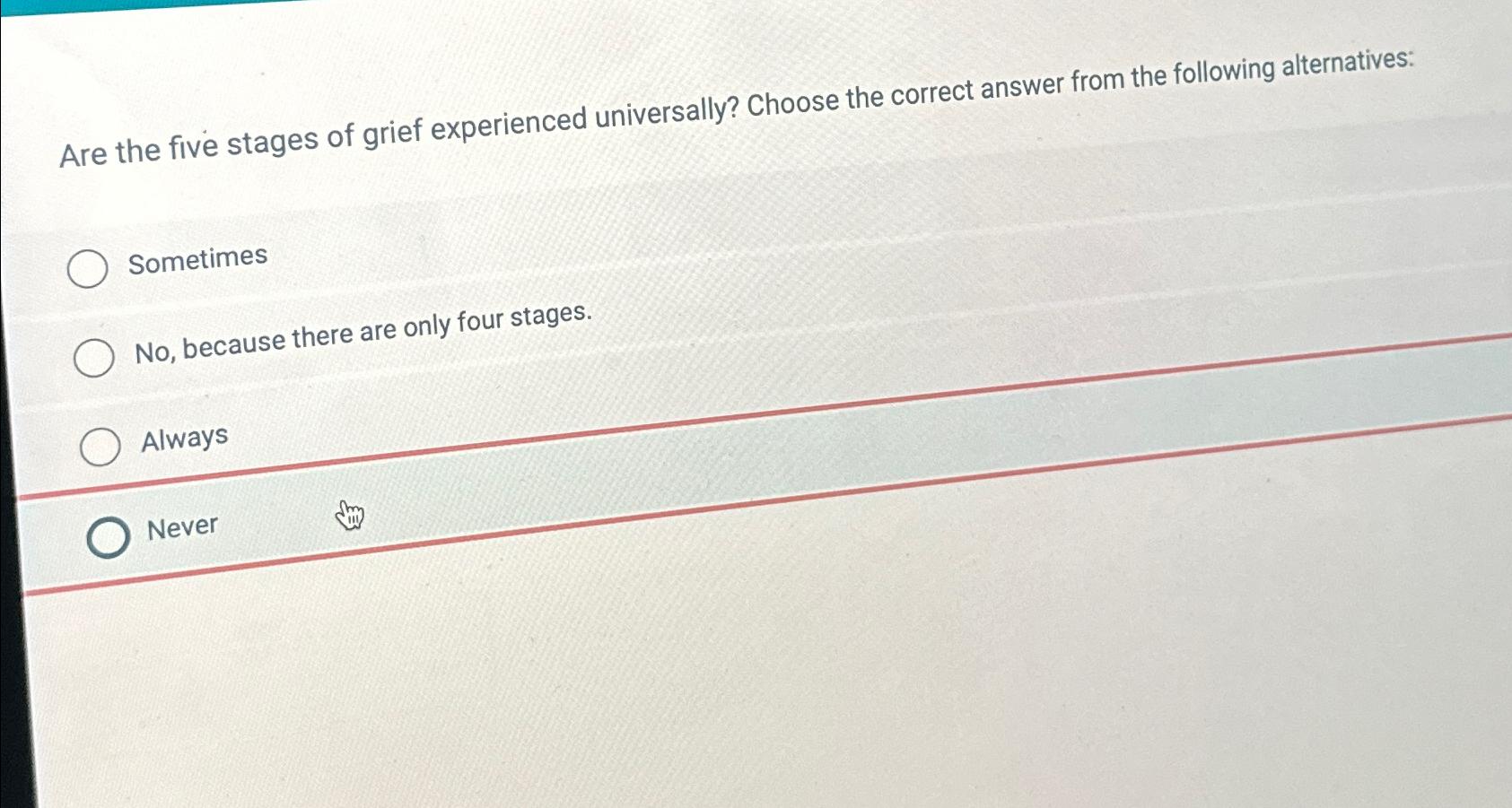This screenshot has height=808, width=1512.
Task: Click the teal bar at screen top
Action: pos(108,5)
